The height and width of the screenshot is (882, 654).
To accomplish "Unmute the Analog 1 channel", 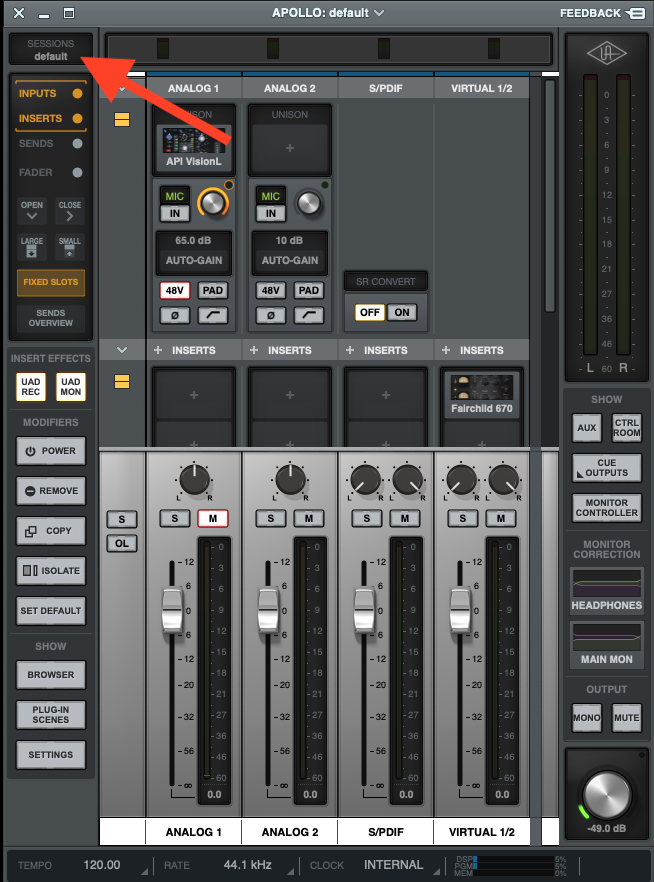I will [x=213, y=519].
